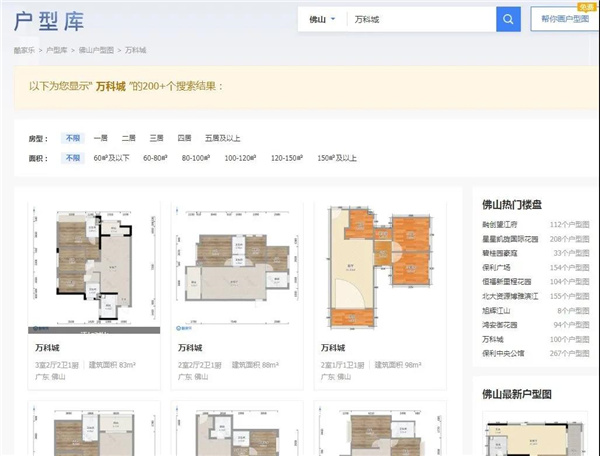
Task: Open the 83m² 3室2厅 floor plan thumbnail
Action: [x=94, y=268]
